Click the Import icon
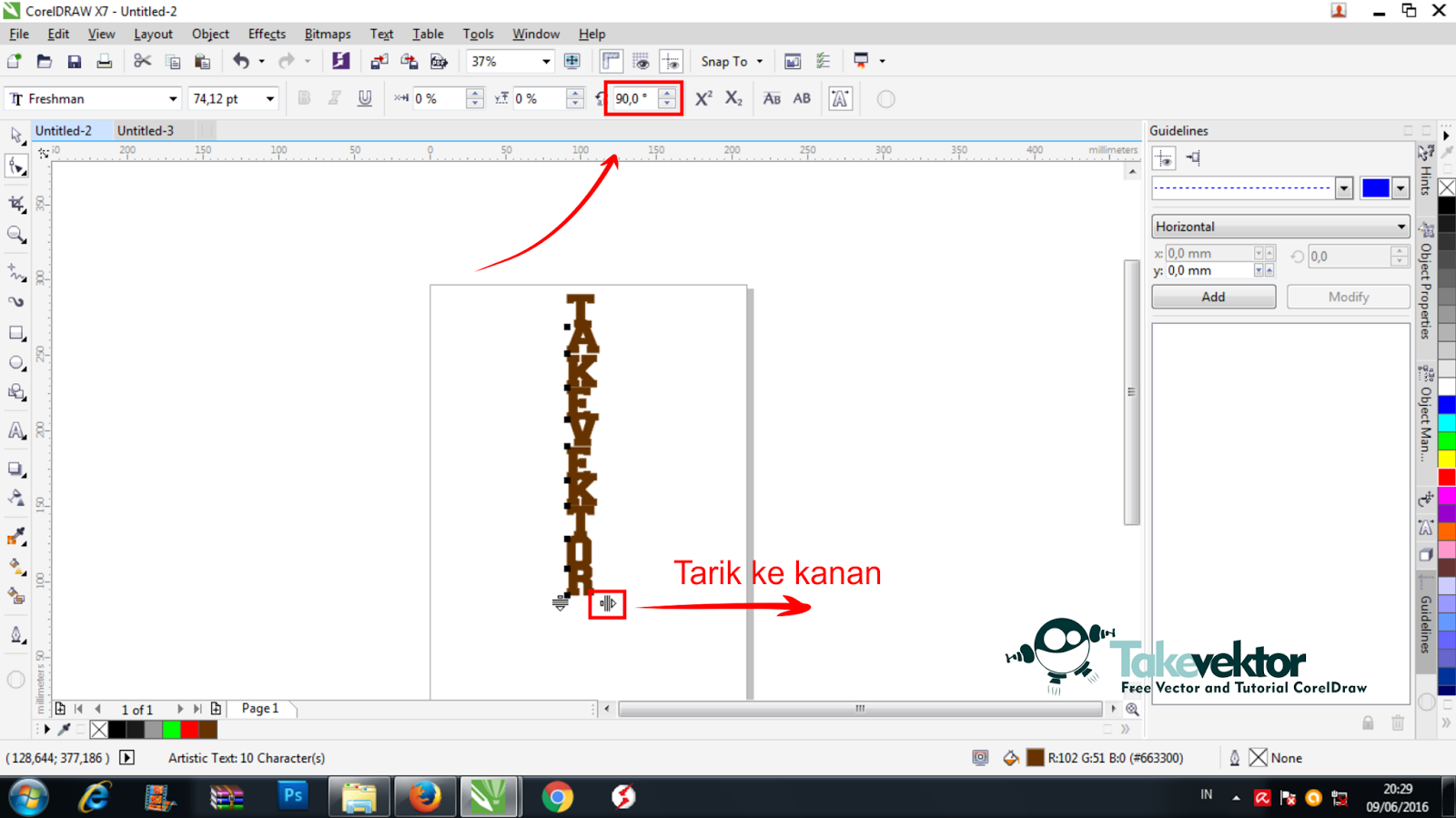Image resolution: width=1456 pixels, height=818 pixels. (379, 62)
